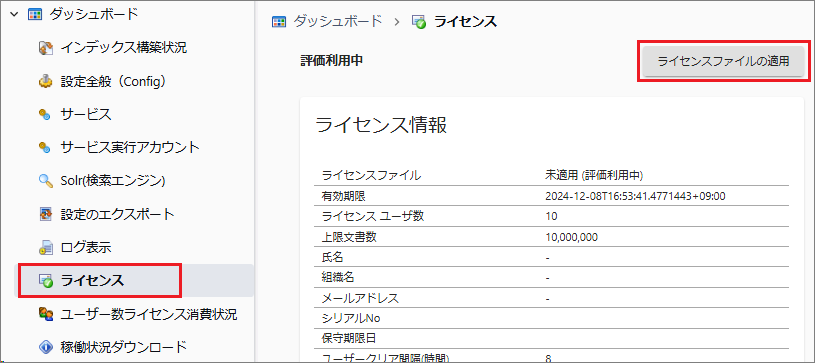Click the 評価利用中 status text
Viewport: 815px width, 363px height.
point(332,61)
